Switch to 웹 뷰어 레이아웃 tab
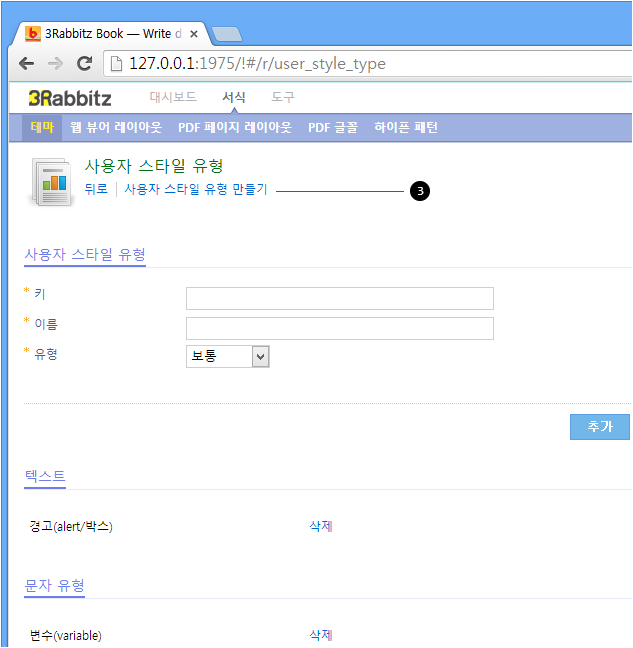633x648 pixels. 116,127
